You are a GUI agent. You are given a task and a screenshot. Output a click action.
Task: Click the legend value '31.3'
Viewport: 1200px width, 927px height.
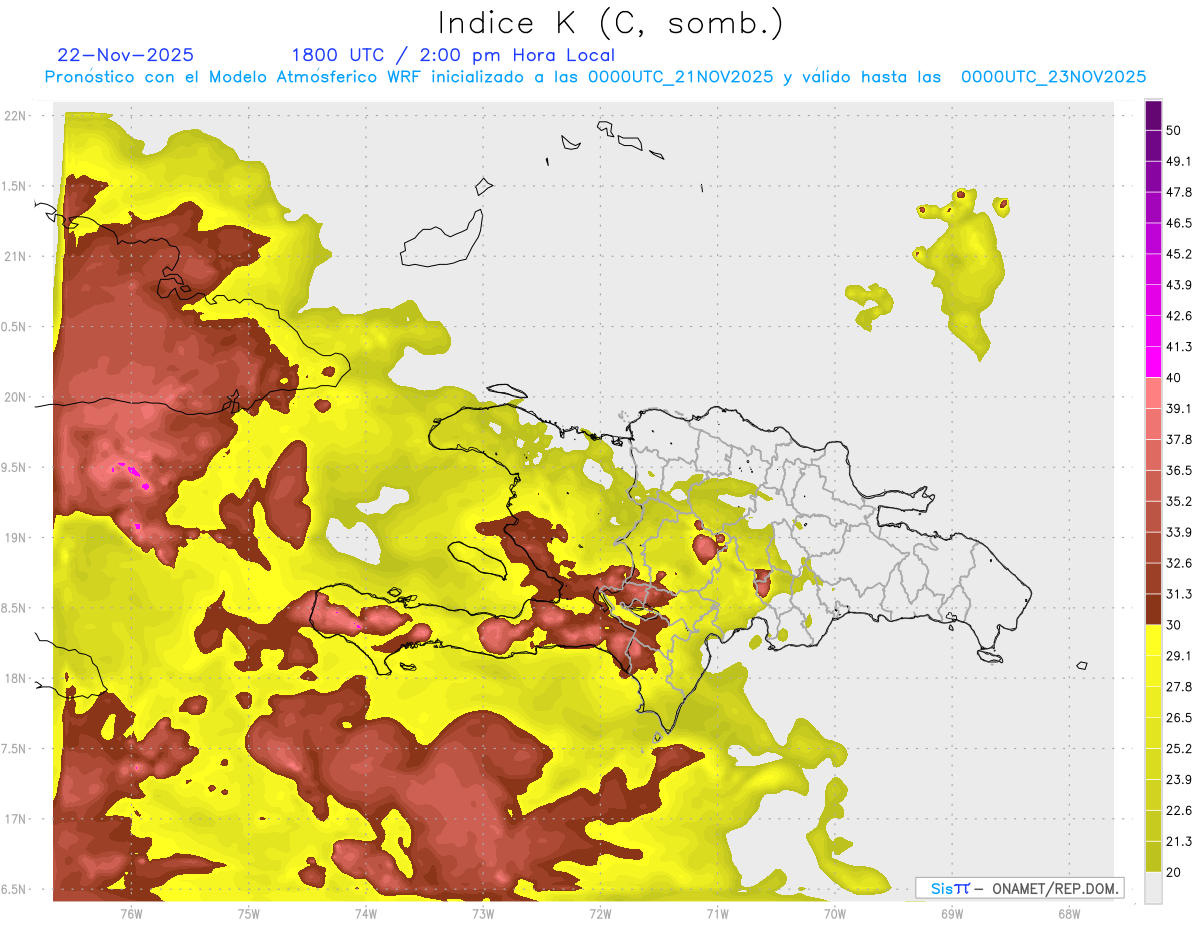point(1179,594)
